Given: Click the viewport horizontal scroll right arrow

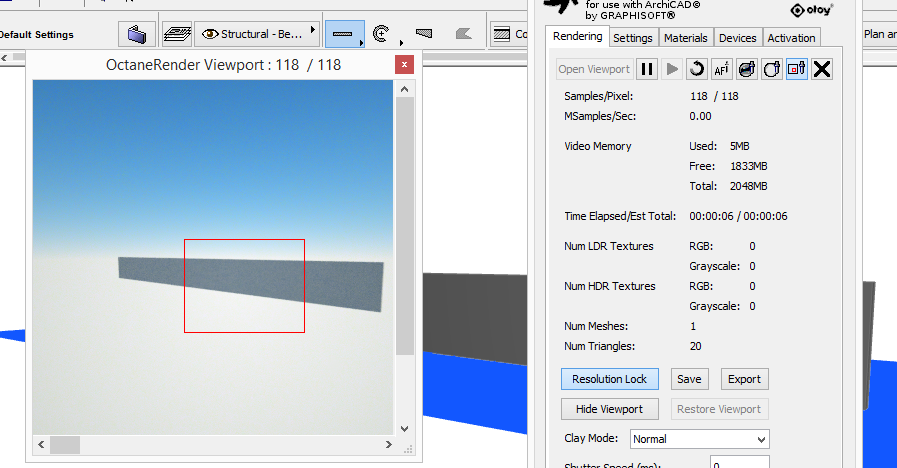Looking at the screenshot, I should 388,445.
